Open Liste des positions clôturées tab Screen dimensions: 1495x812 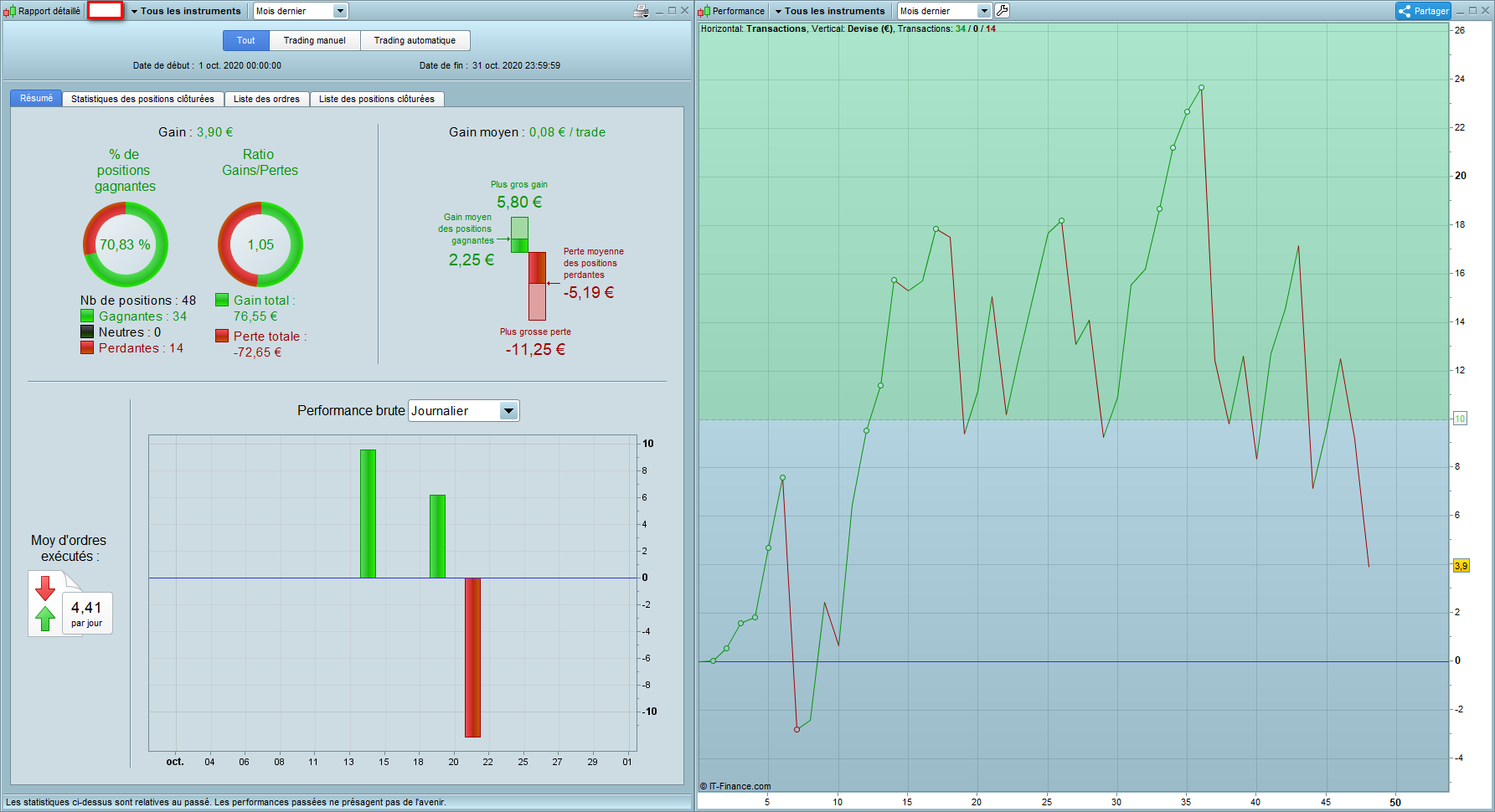click(377, 99)
